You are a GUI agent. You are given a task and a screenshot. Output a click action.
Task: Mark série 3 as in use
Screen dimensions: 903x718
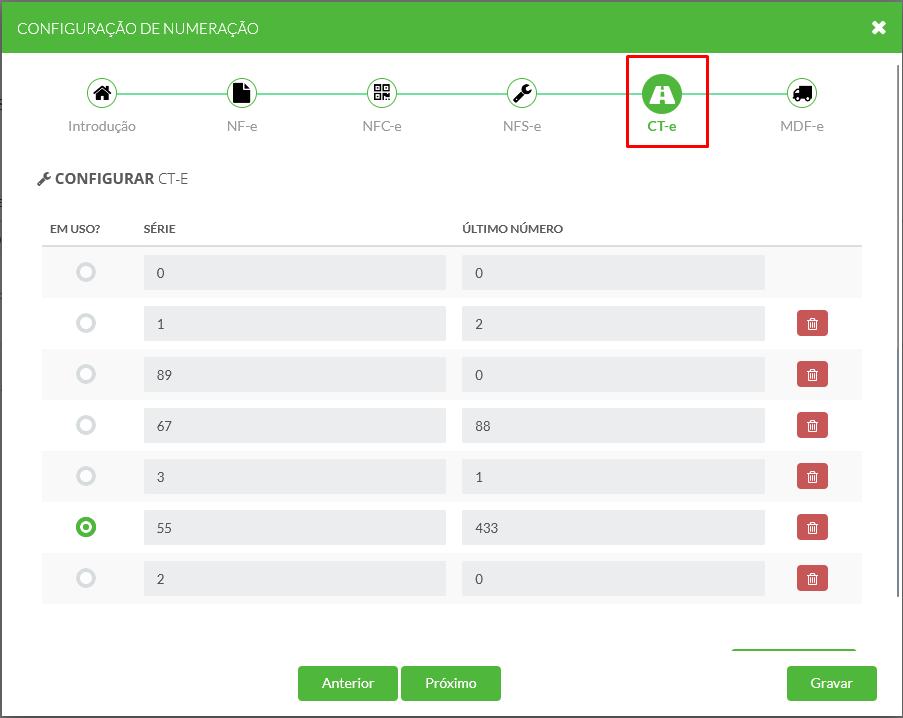tap(86, 476)
